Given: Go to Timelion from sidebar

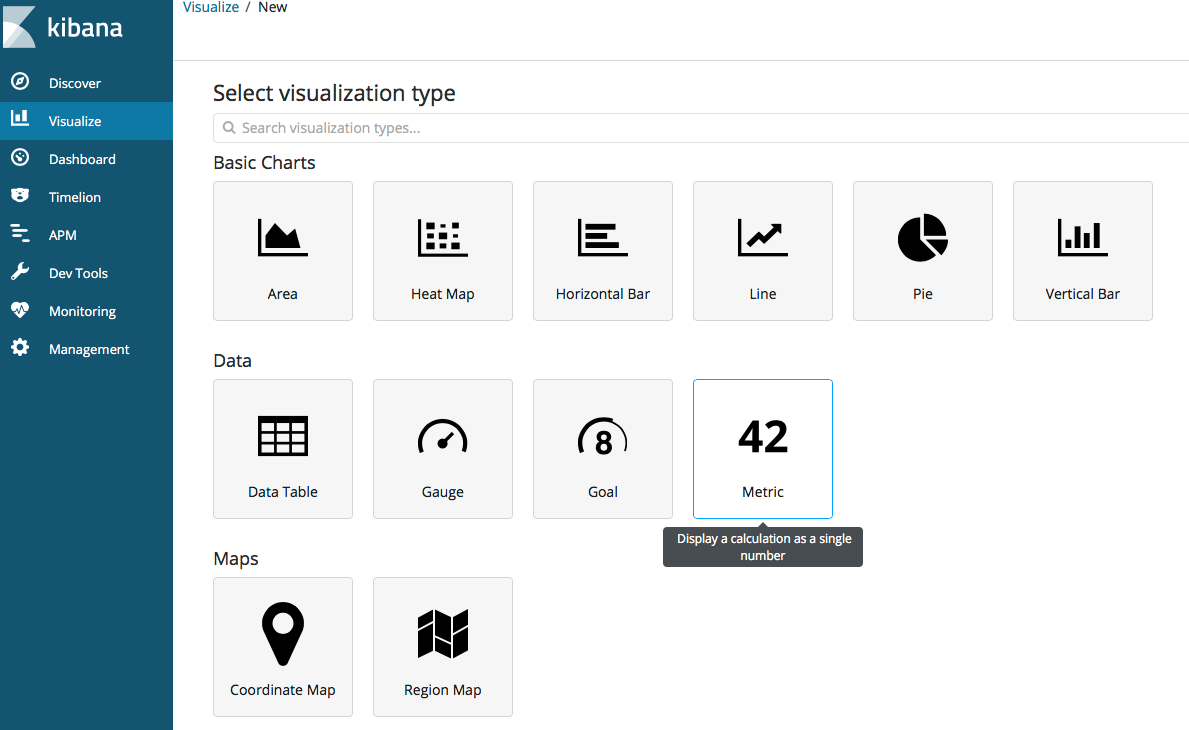Looking at the screenshot, I should coord(86,196).
